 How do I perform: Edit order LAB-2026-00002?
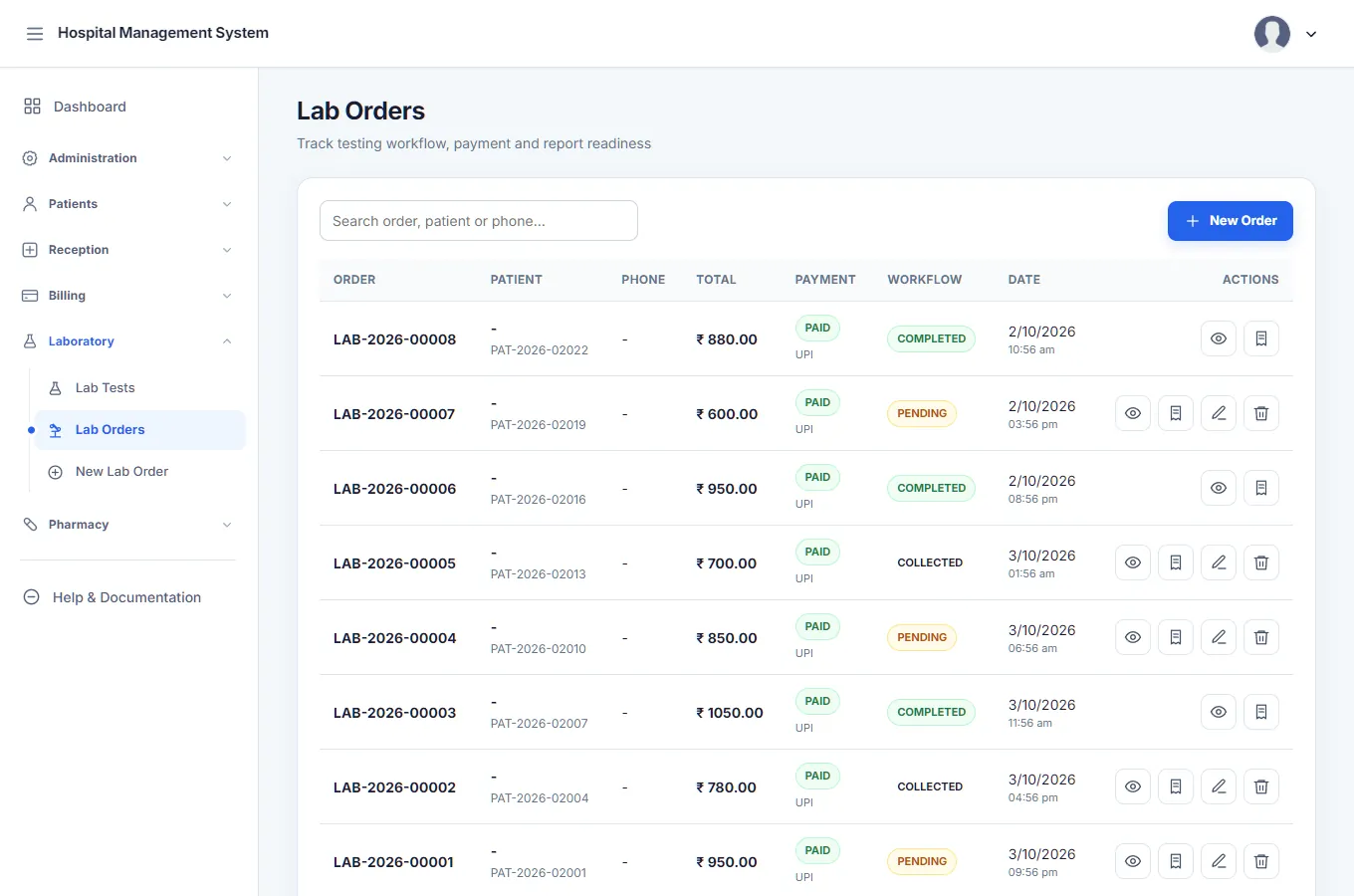(x=1219, y=786)
